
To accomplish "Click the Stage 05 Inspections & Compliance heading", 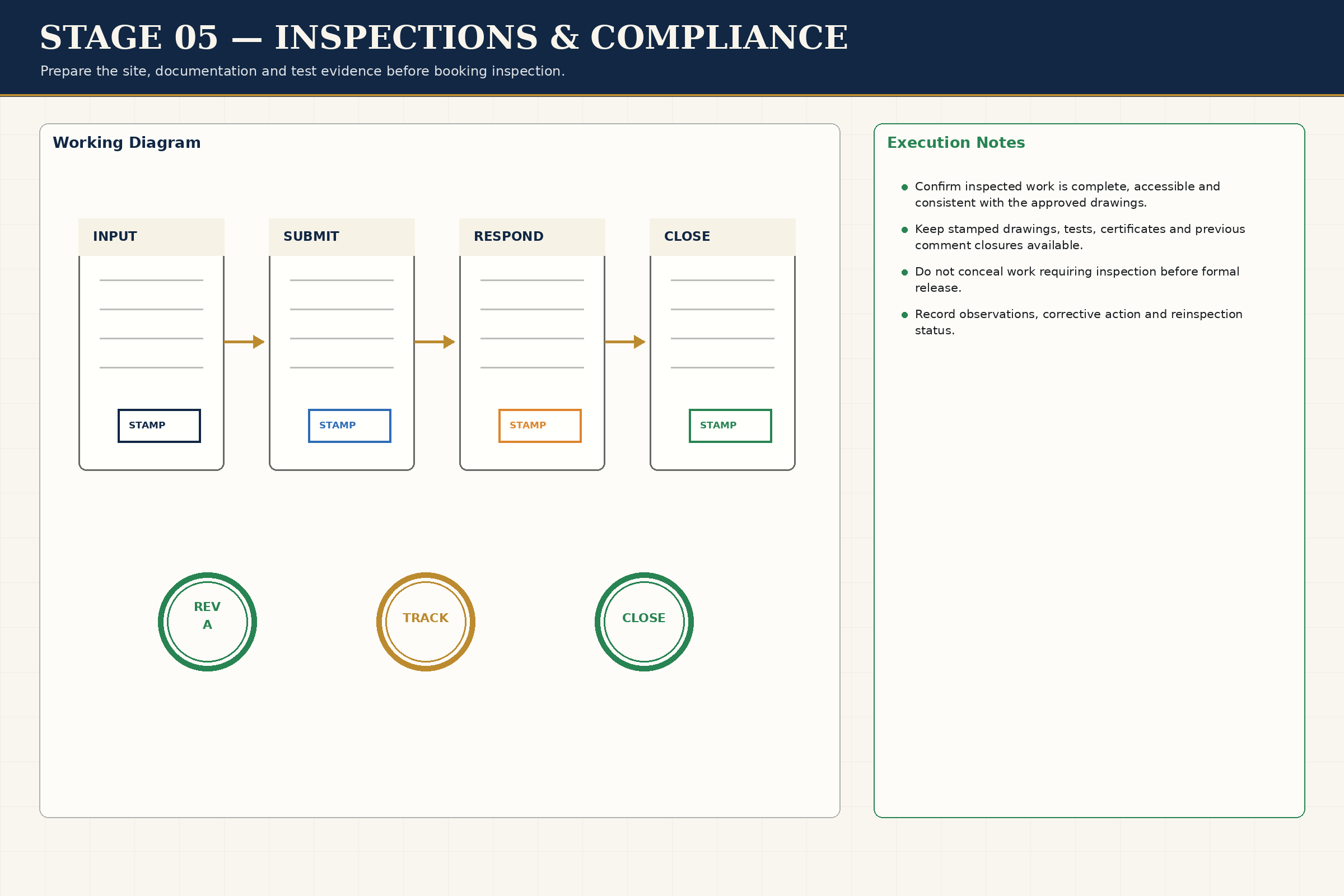I will point(444,38).
